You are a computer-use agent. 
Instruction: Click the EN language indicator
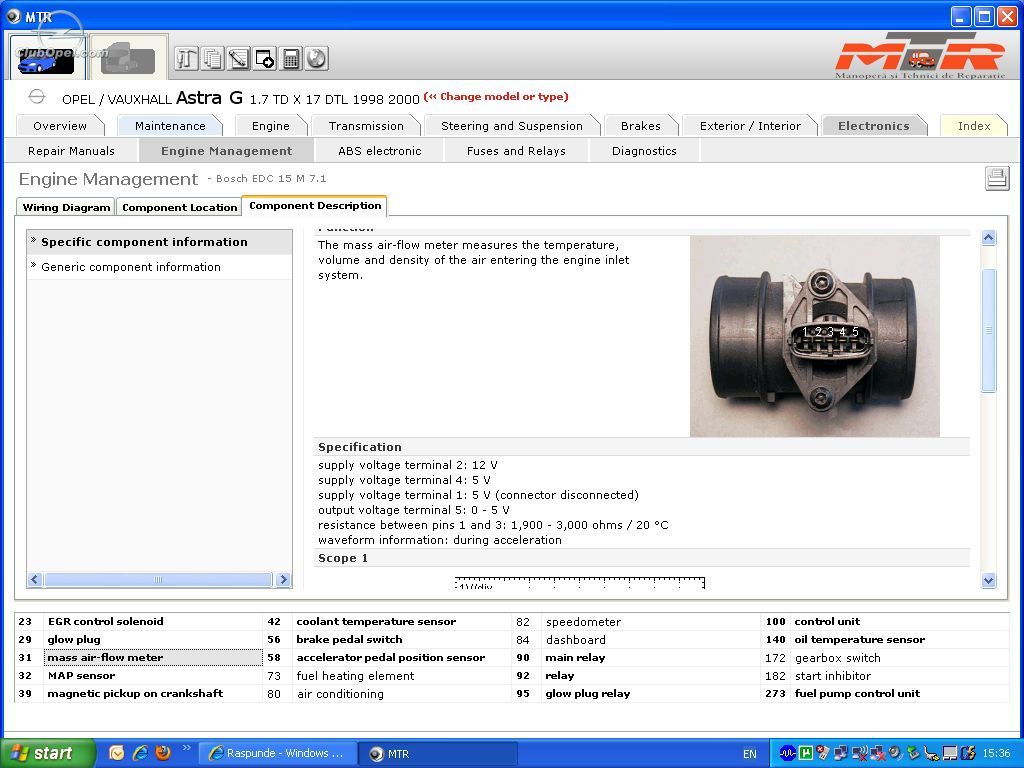[x=750, y=754]
